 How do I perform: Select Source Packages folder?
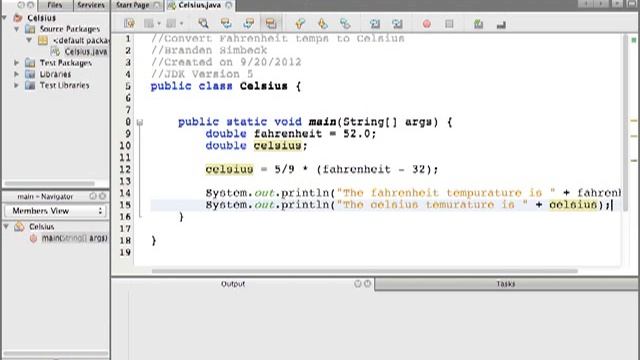click(69, 29)
